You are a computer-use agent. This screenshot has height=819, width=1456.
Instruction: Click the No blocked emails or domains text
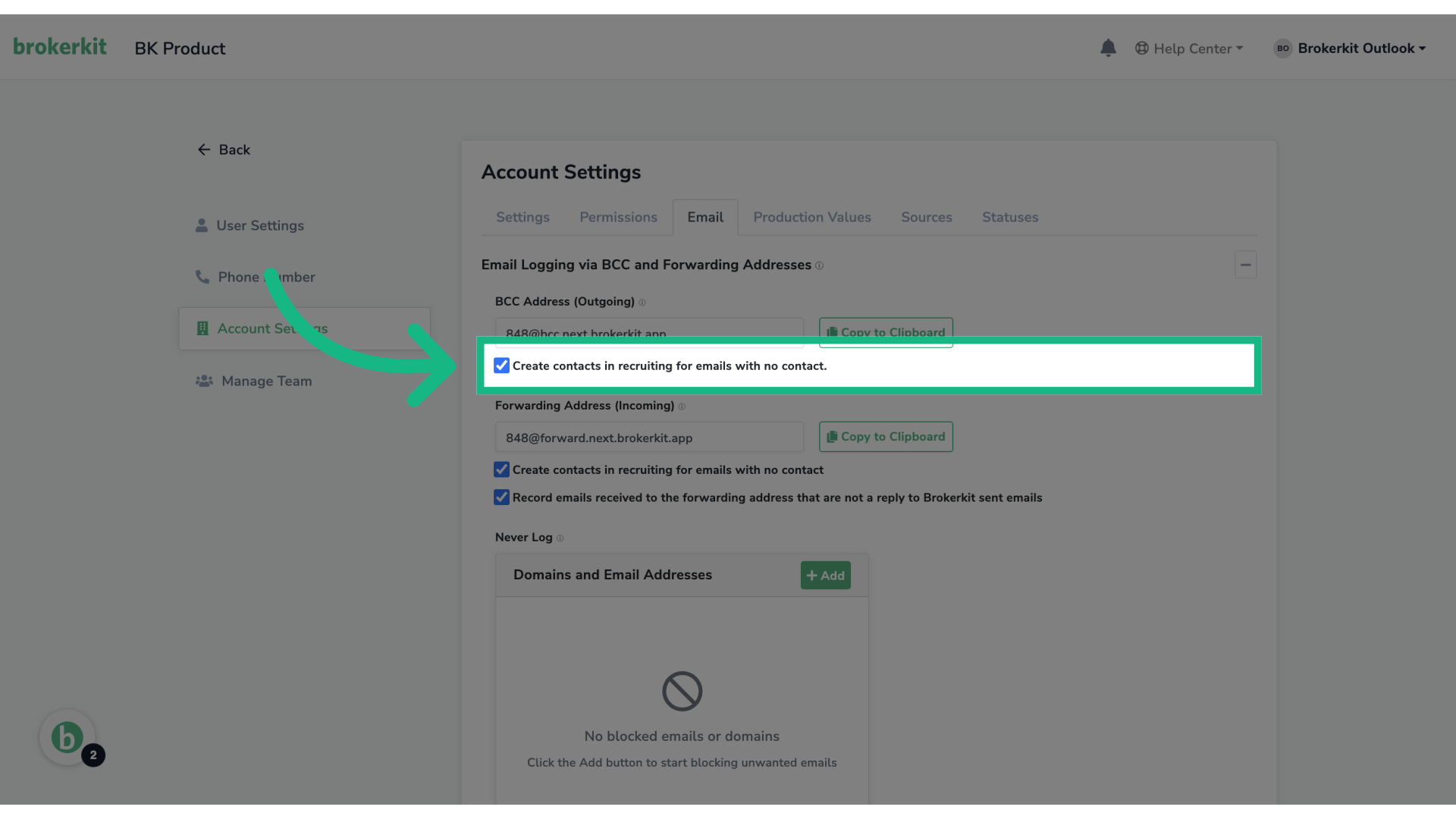coord(682,736)
